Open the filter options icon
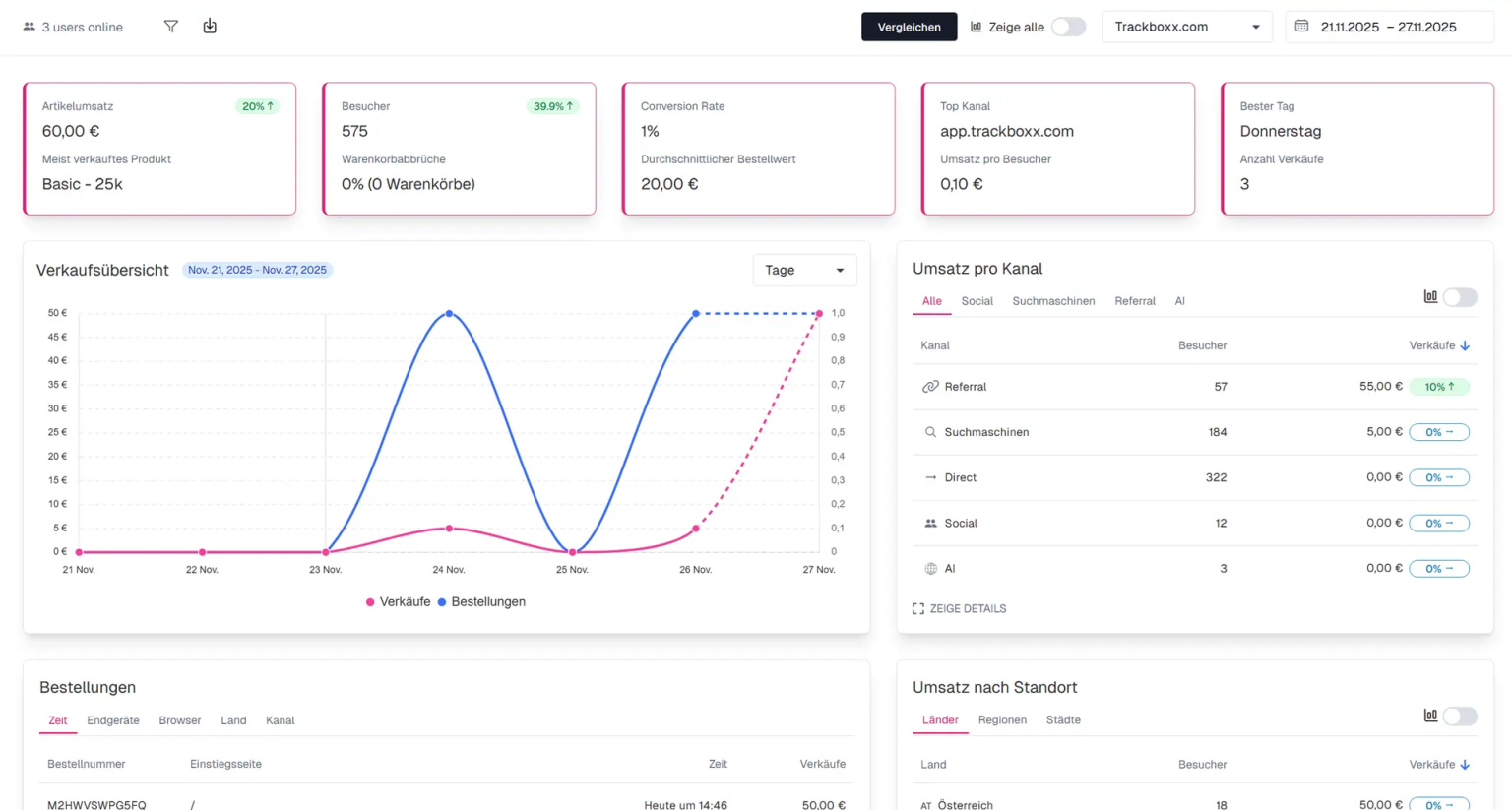Image resolution: width=1512 pixels, height=810 pixels. [x=170, y=27]
